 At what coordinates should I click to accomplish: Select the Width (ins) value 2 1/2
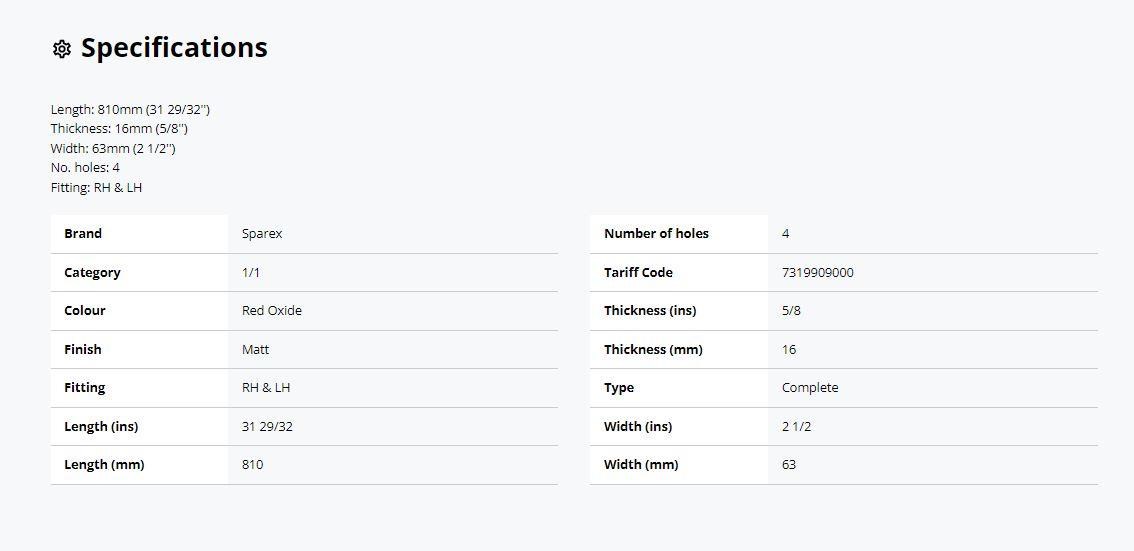(x=796, y=427)
